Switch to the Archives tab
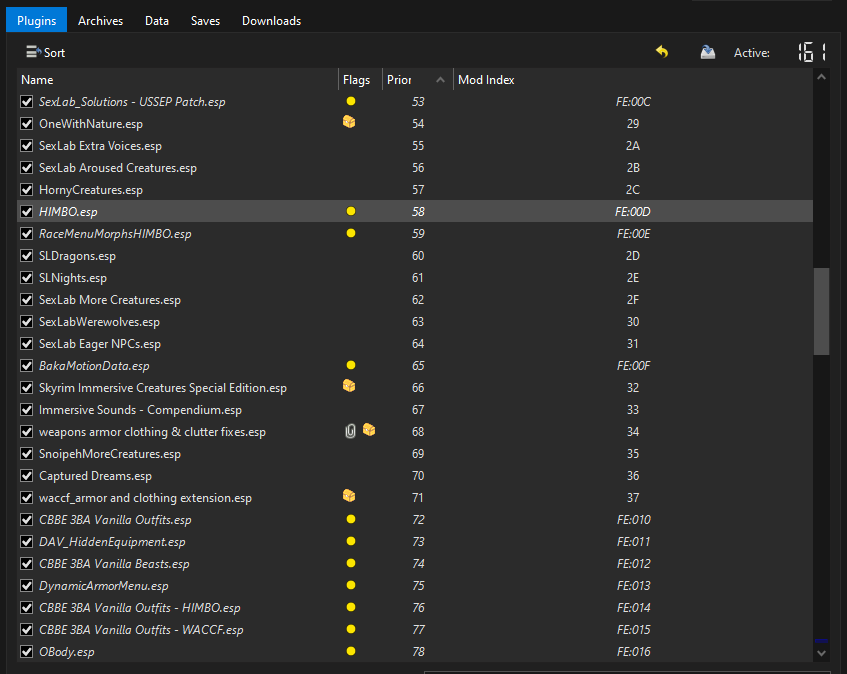The image size is (847, 674). click(100, 21)
